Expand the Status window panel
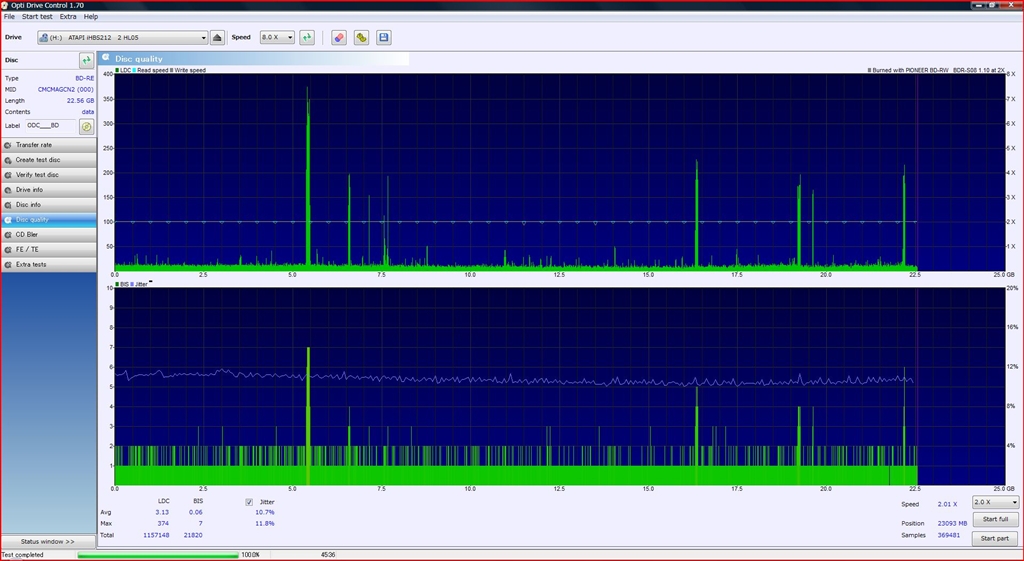Screen dimensions: 1024x561 [x=48, y=541]
